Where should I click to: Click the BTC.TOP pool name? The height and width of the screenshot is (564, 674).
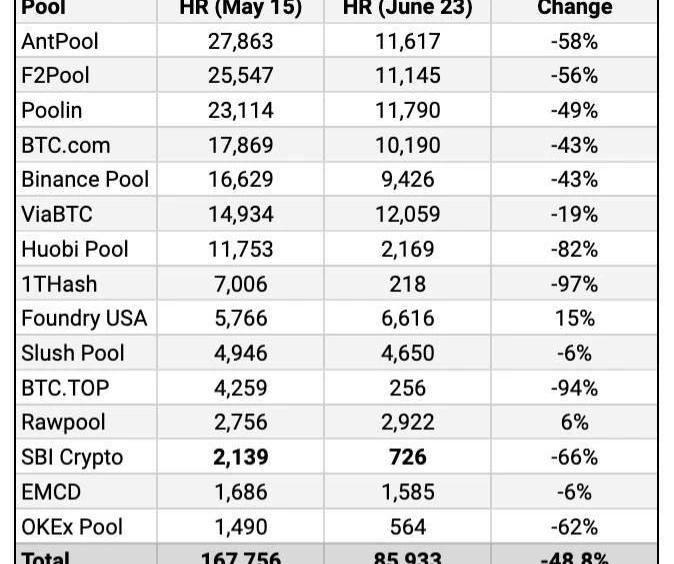click(x=66, y=388)
